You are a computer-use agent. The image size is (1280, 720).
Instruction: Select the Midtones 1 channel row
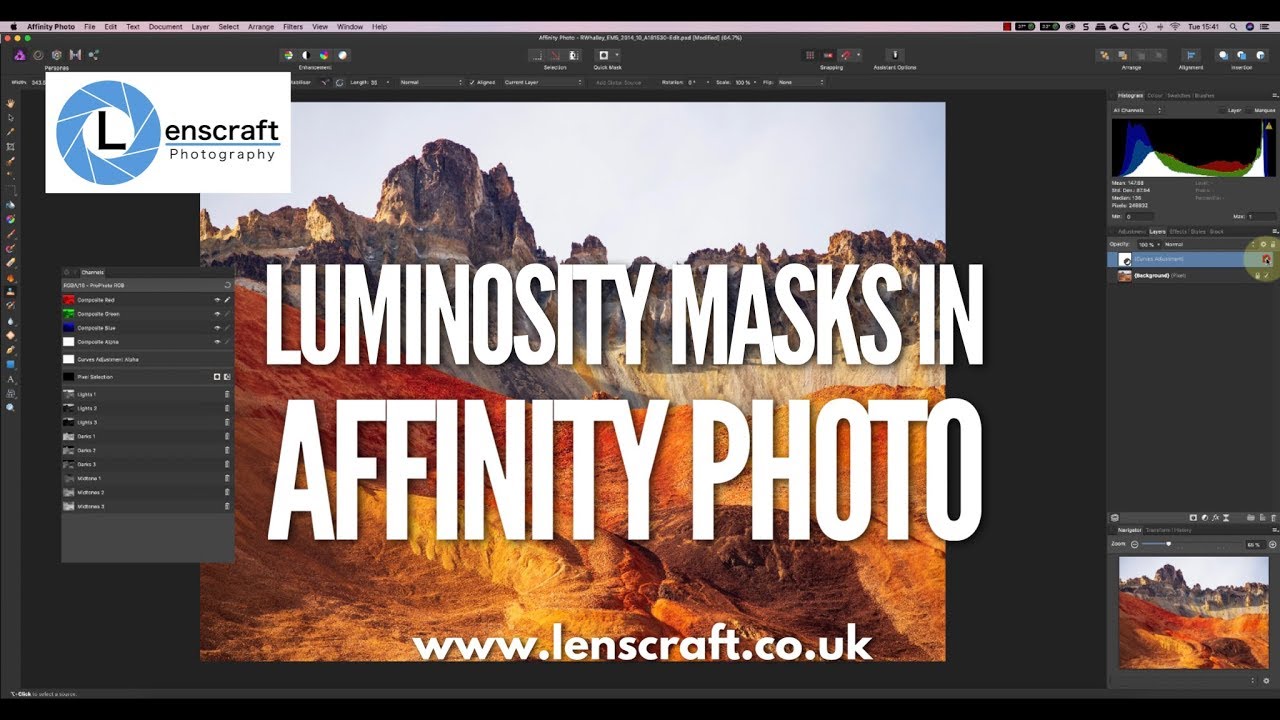point(147,478)
